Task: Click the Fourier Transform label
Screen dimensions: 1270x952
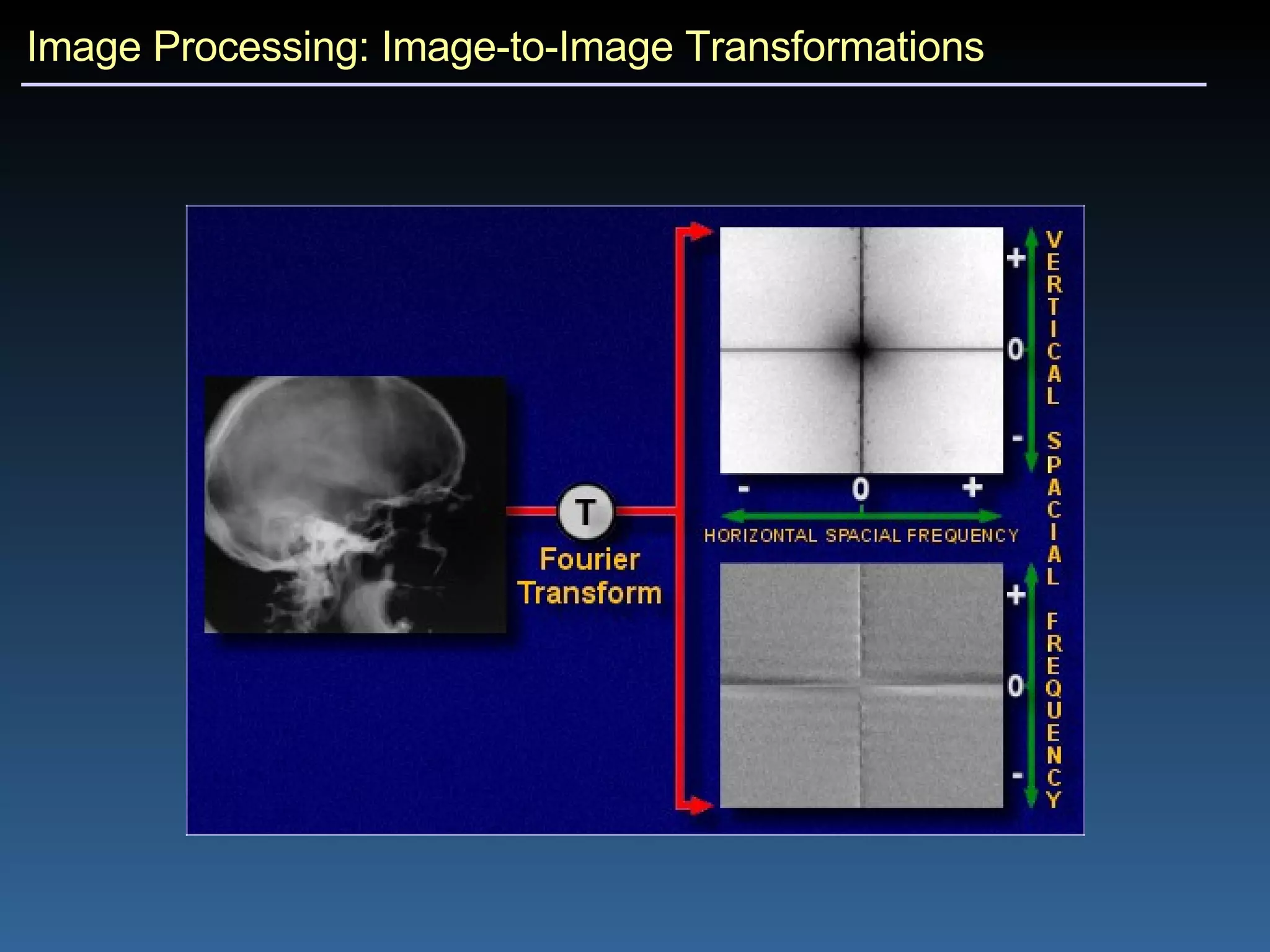Action: pos(589,576)
